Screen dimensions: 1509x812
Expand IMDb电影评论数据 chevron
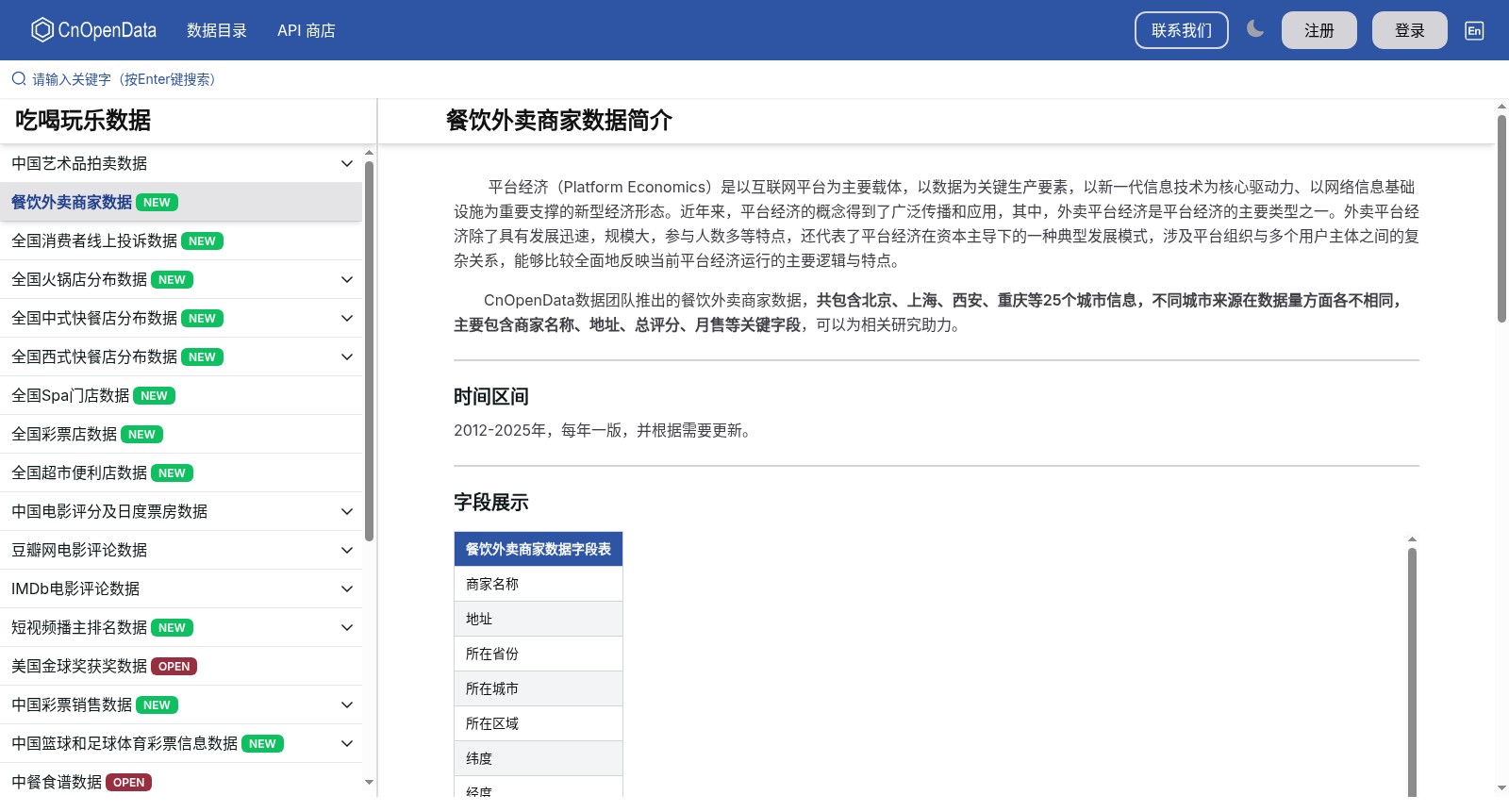pyautogui.click(x=347, y=588)
